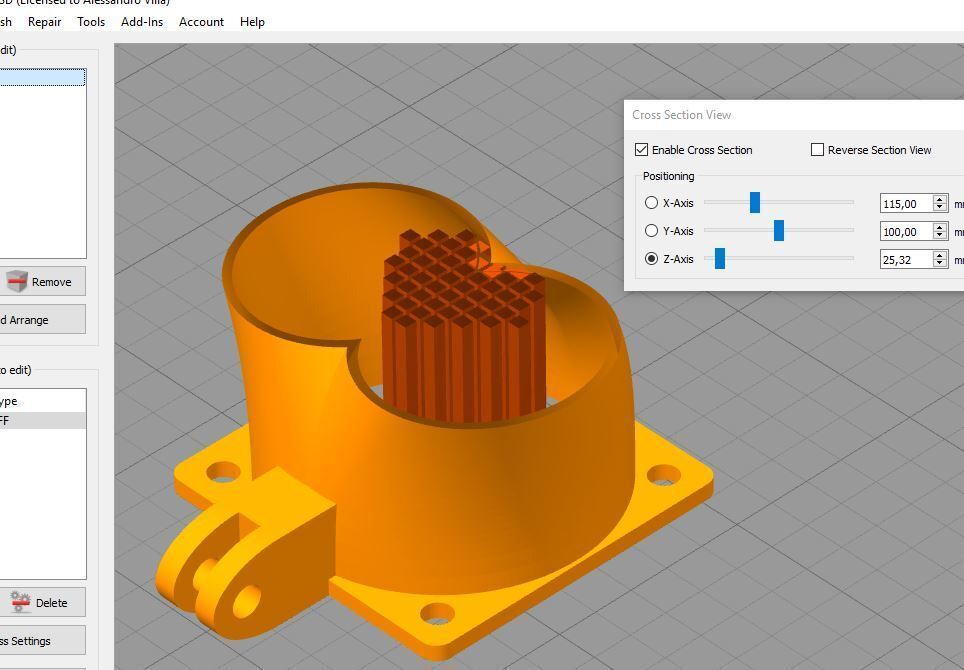Open the Add-Ins menu
This screenshot has height=670, width=964.
[x=142, y=21]
